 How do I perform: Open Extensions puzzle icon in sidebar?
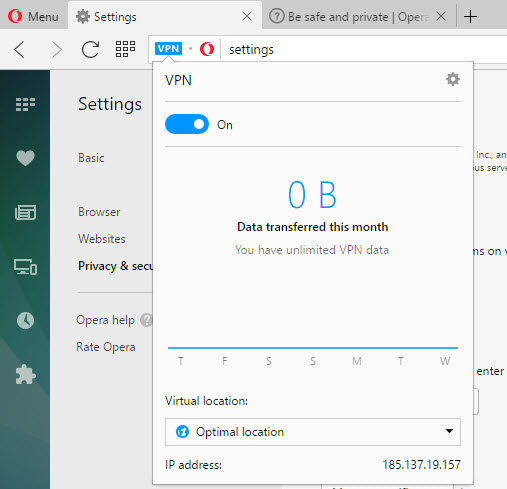coord(25,375)
